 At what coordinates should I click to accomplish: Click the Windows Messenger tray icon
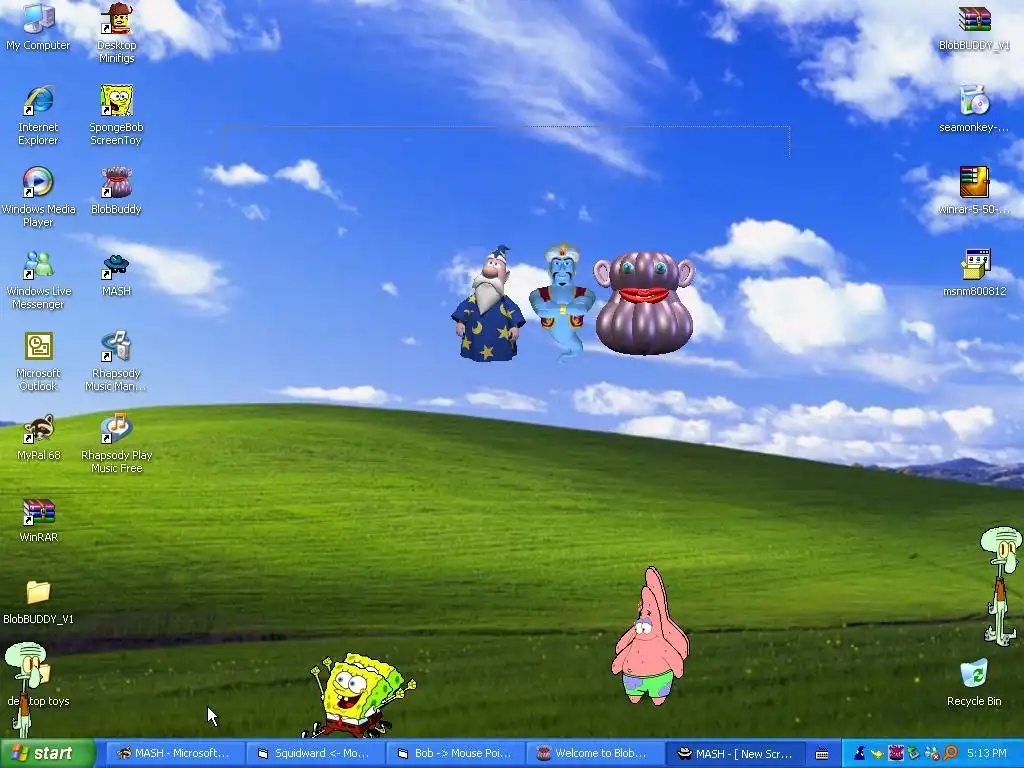pos(931,754)
